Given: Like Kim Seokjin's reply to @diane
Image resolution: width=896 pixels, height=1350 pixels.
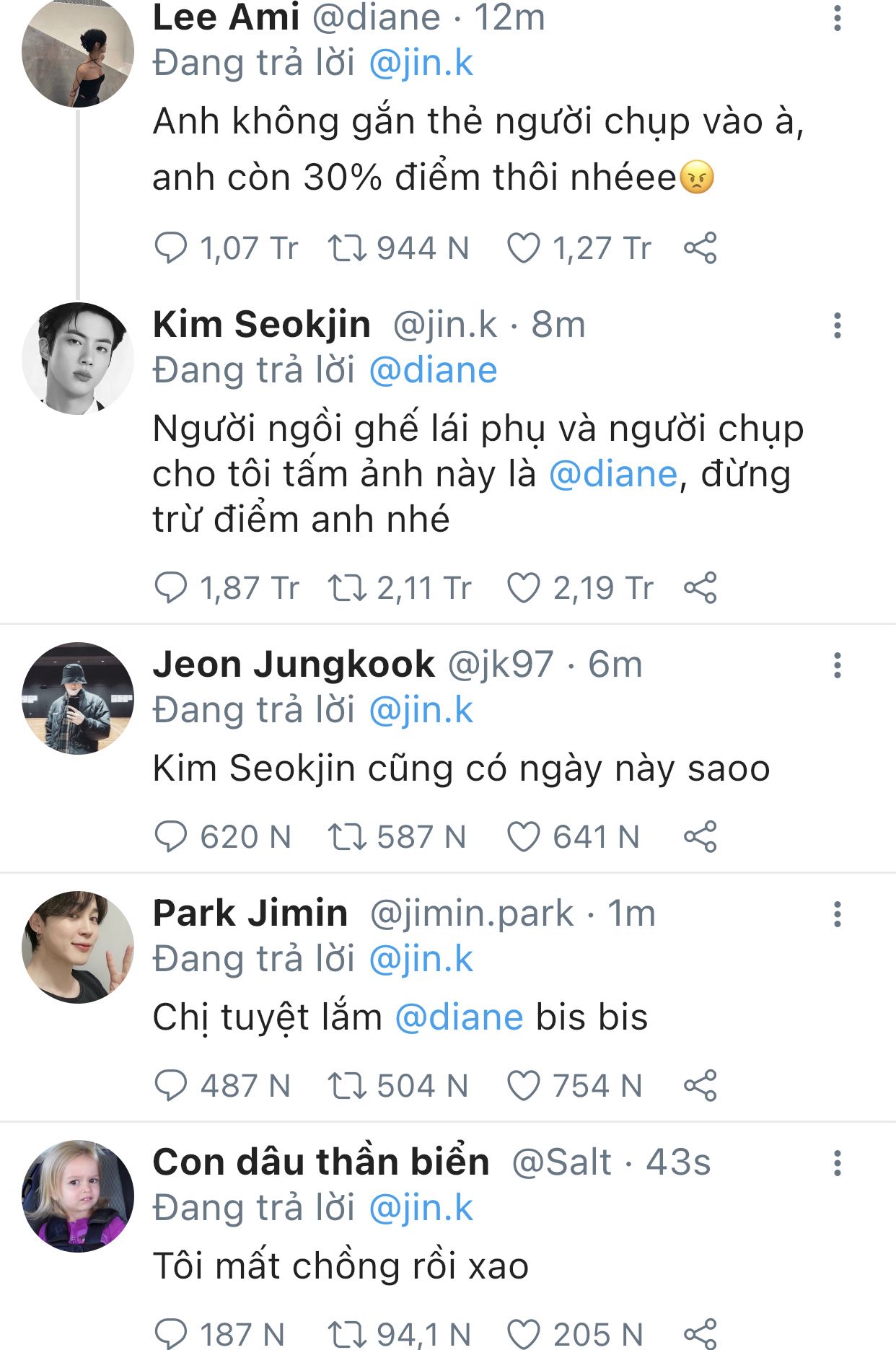Looking at the screenshot, I should pos(524,588).
